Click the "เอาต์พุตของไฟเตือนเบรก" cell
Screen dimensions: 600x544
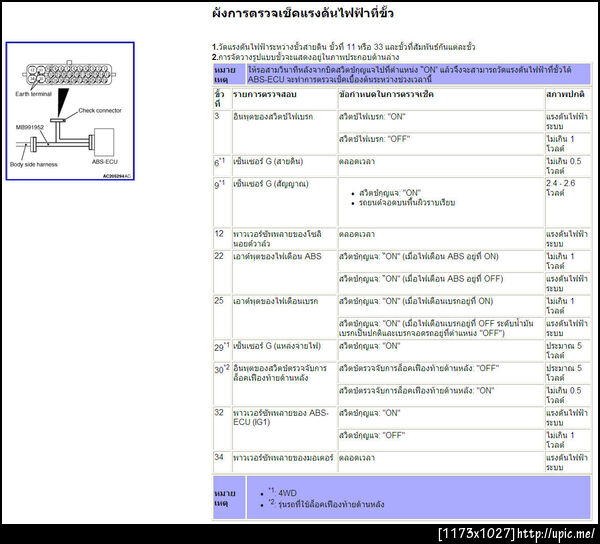pos(284,317)
